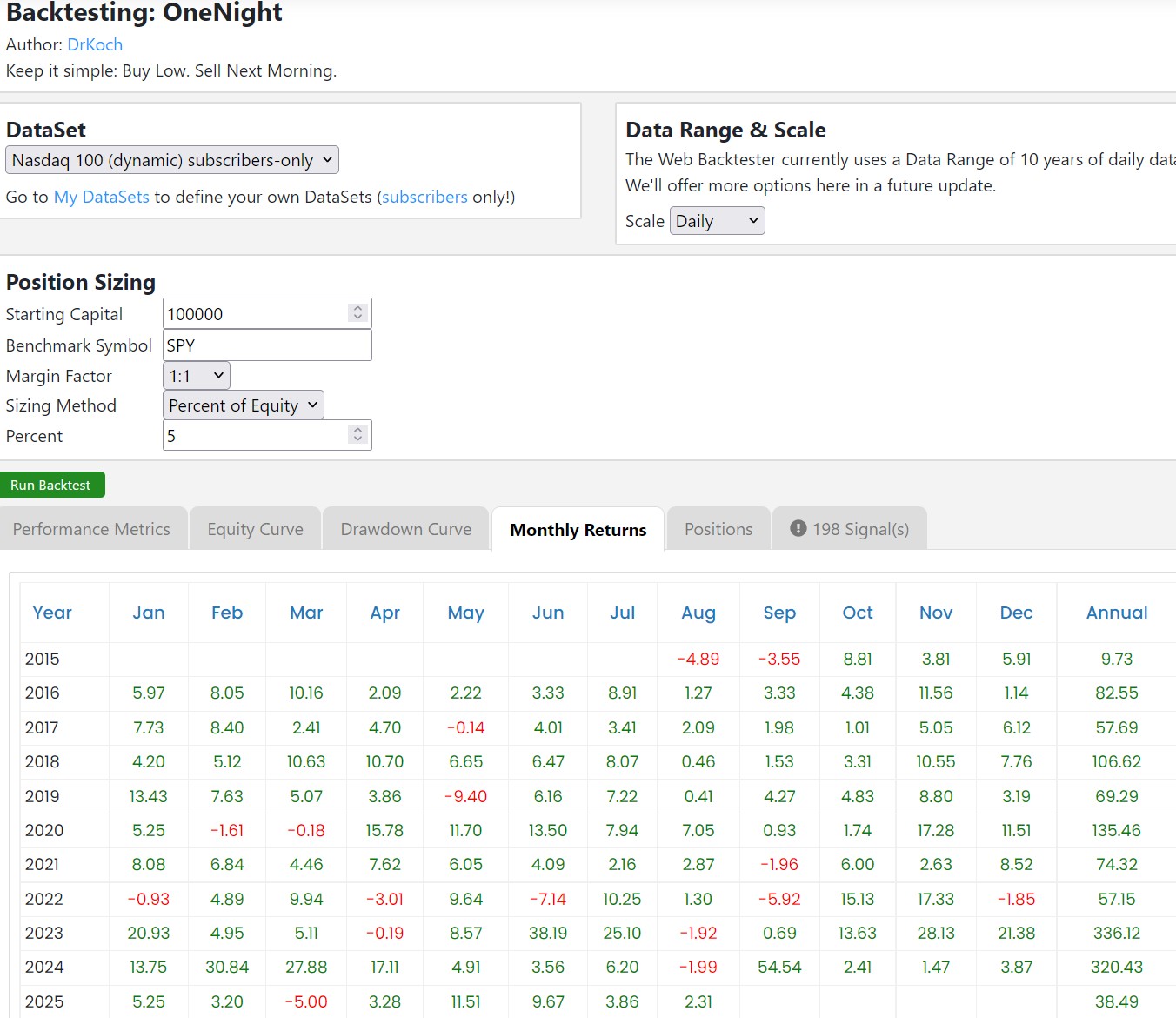View the Positions tab
Viewport: 1176px width, 1018px height.
(718, 529)
